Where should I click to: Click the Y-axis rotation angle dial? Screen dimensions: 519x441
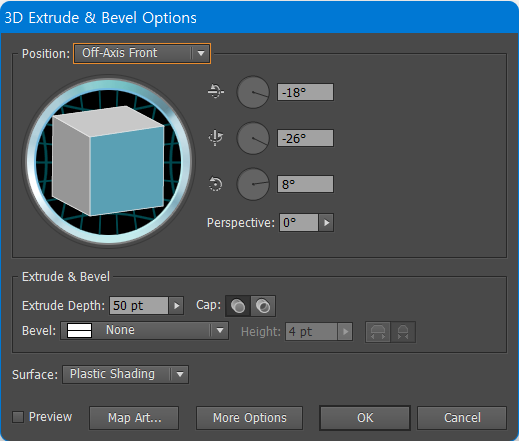[x=253, y=138]
